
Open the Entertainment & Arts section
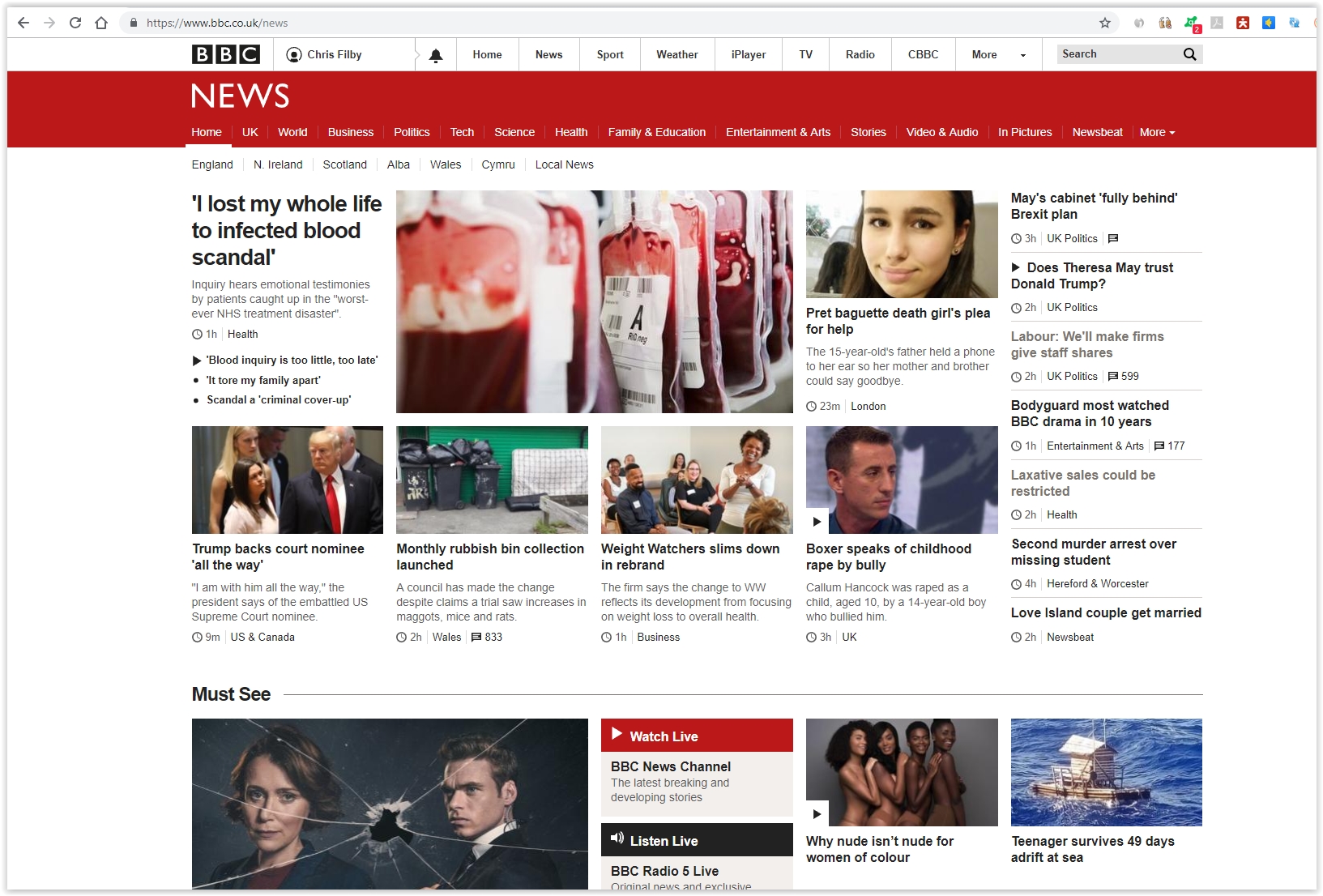(x=778, y=132)
